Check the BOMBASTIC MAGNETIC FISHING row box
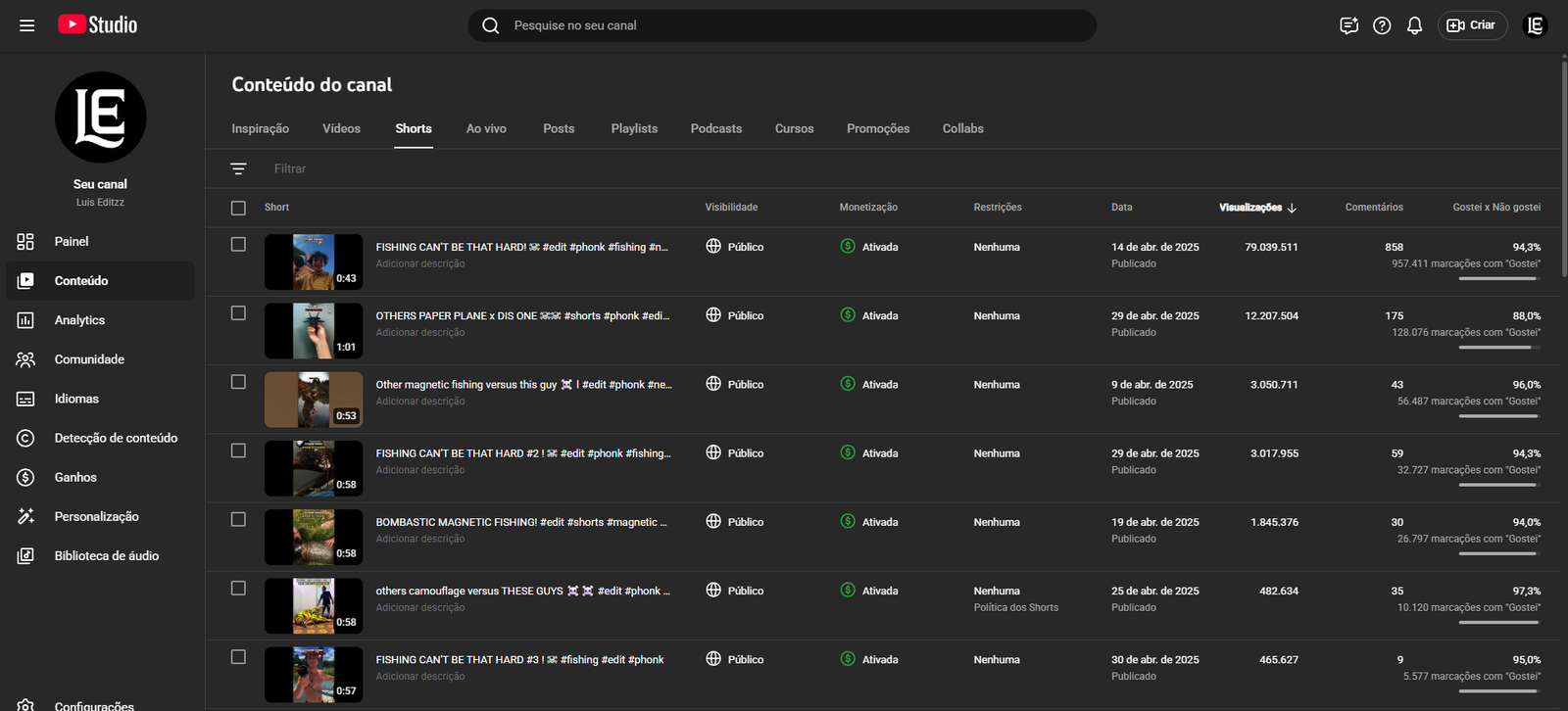Screen dimensions: 1568x711 (238, 519)
